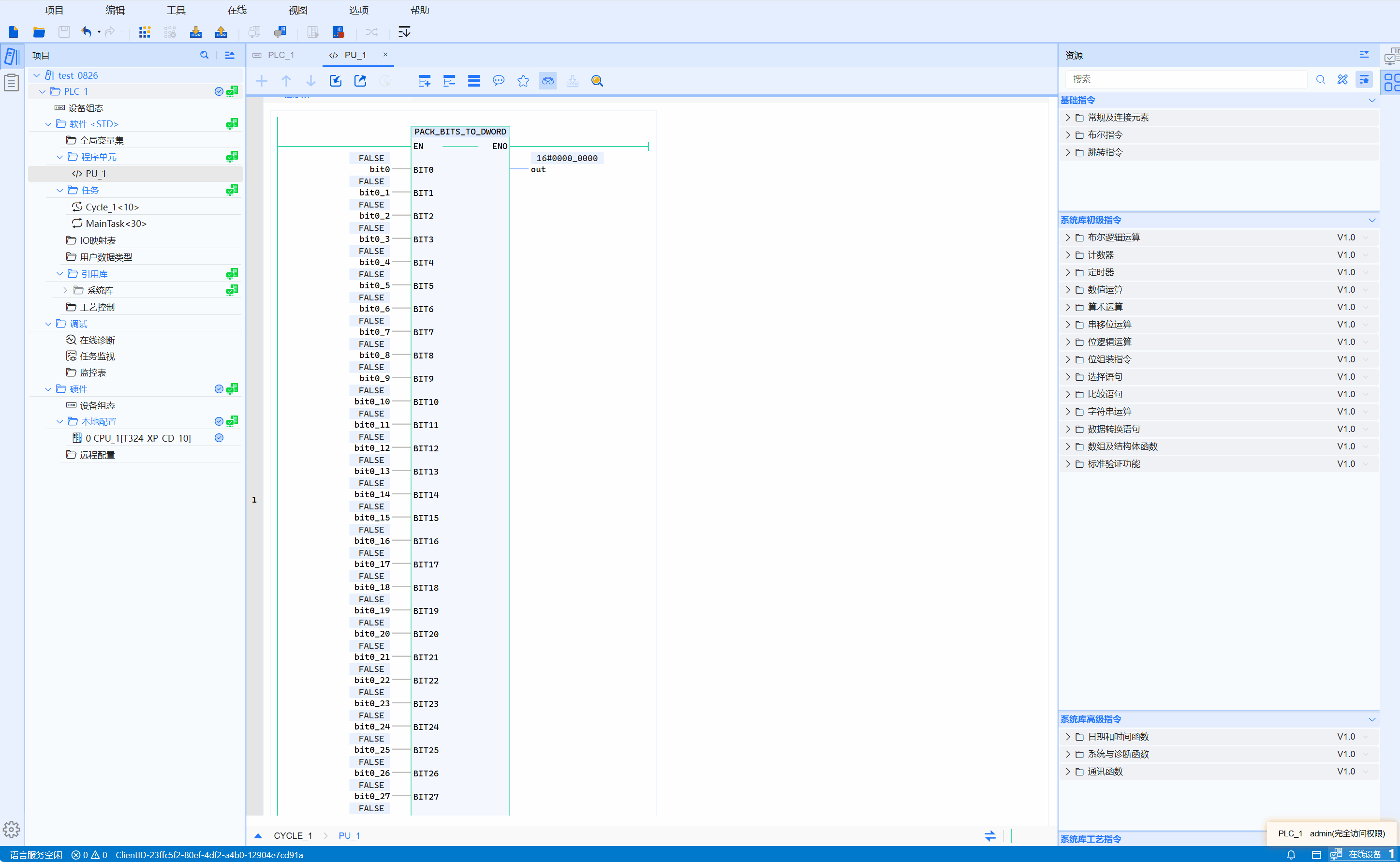
Task: Toggle the swap arrows icon in breadcrumb bar
Action: [990, 836]
